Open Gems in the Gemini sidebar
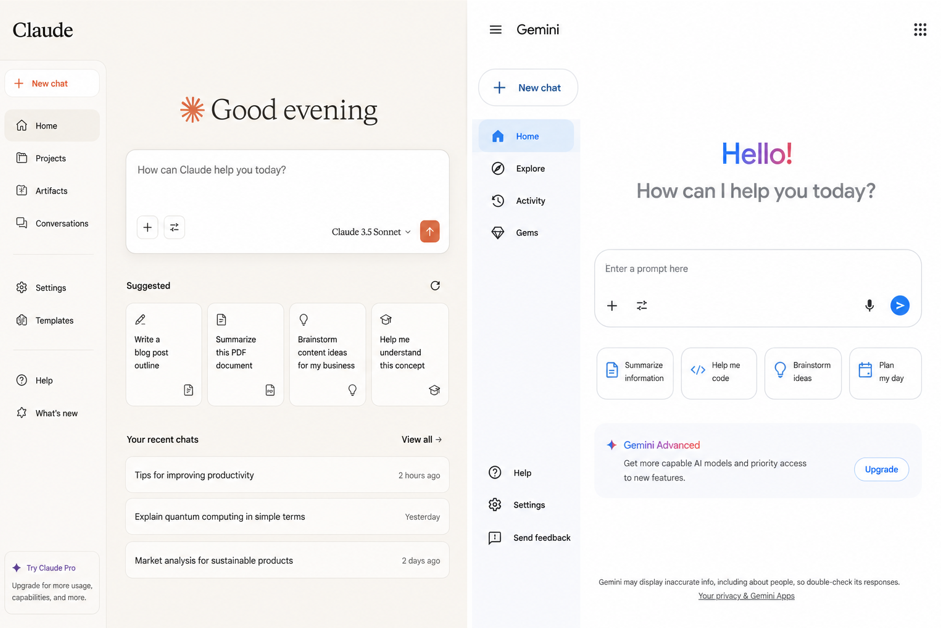The width and height of the screenshot is (941, 628). point(526,233)
